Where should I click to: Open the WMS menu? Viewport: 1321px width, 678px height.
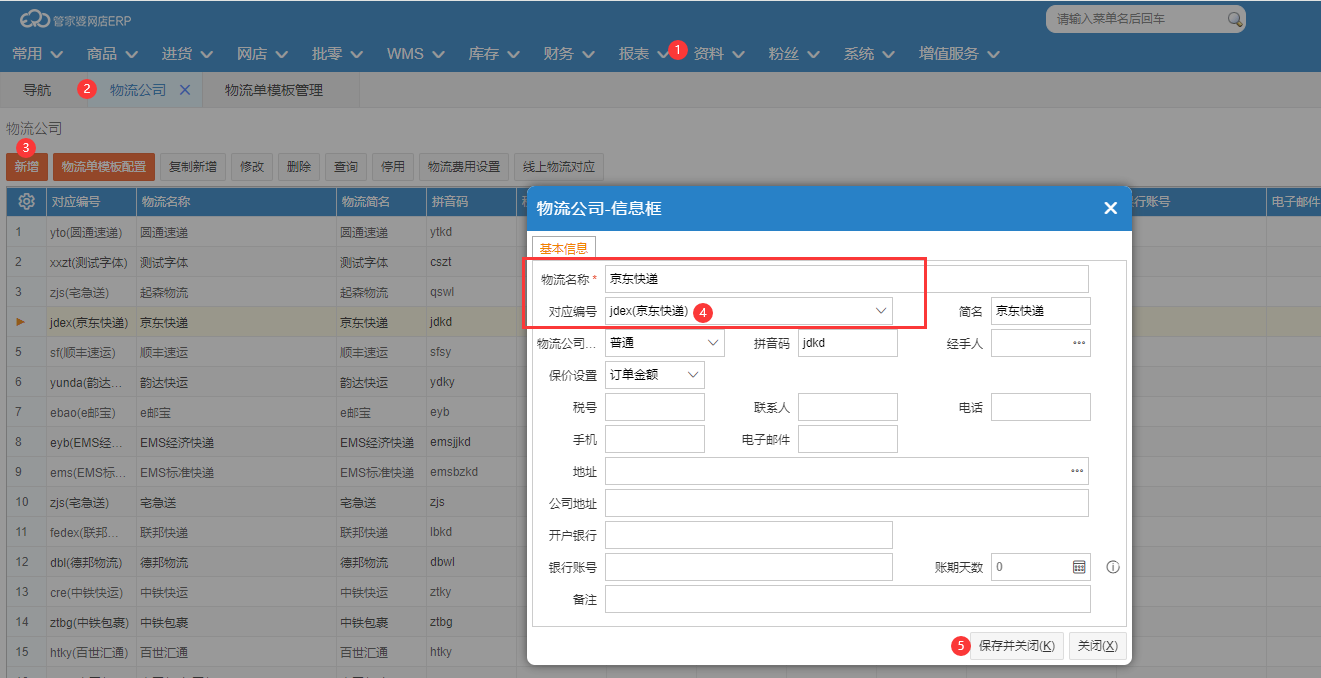pos(415,54)
